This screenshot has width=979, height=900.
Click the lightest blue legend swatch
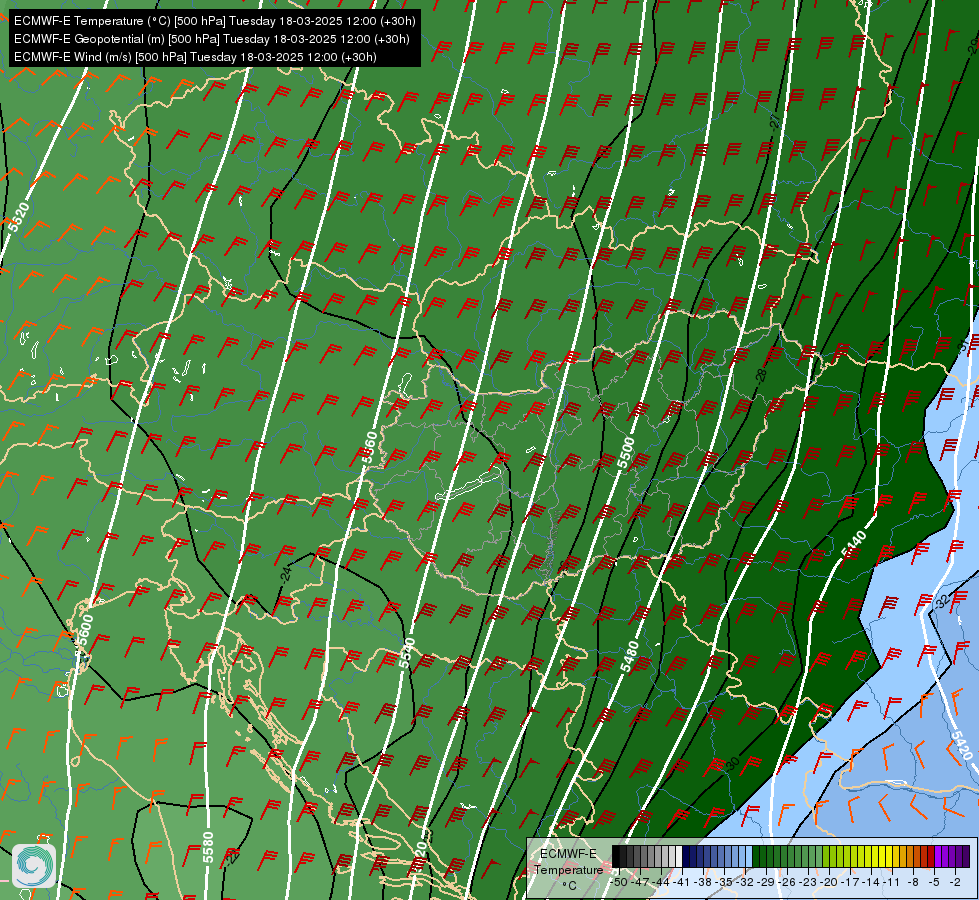pyautogui.click(x=749, y=856)
